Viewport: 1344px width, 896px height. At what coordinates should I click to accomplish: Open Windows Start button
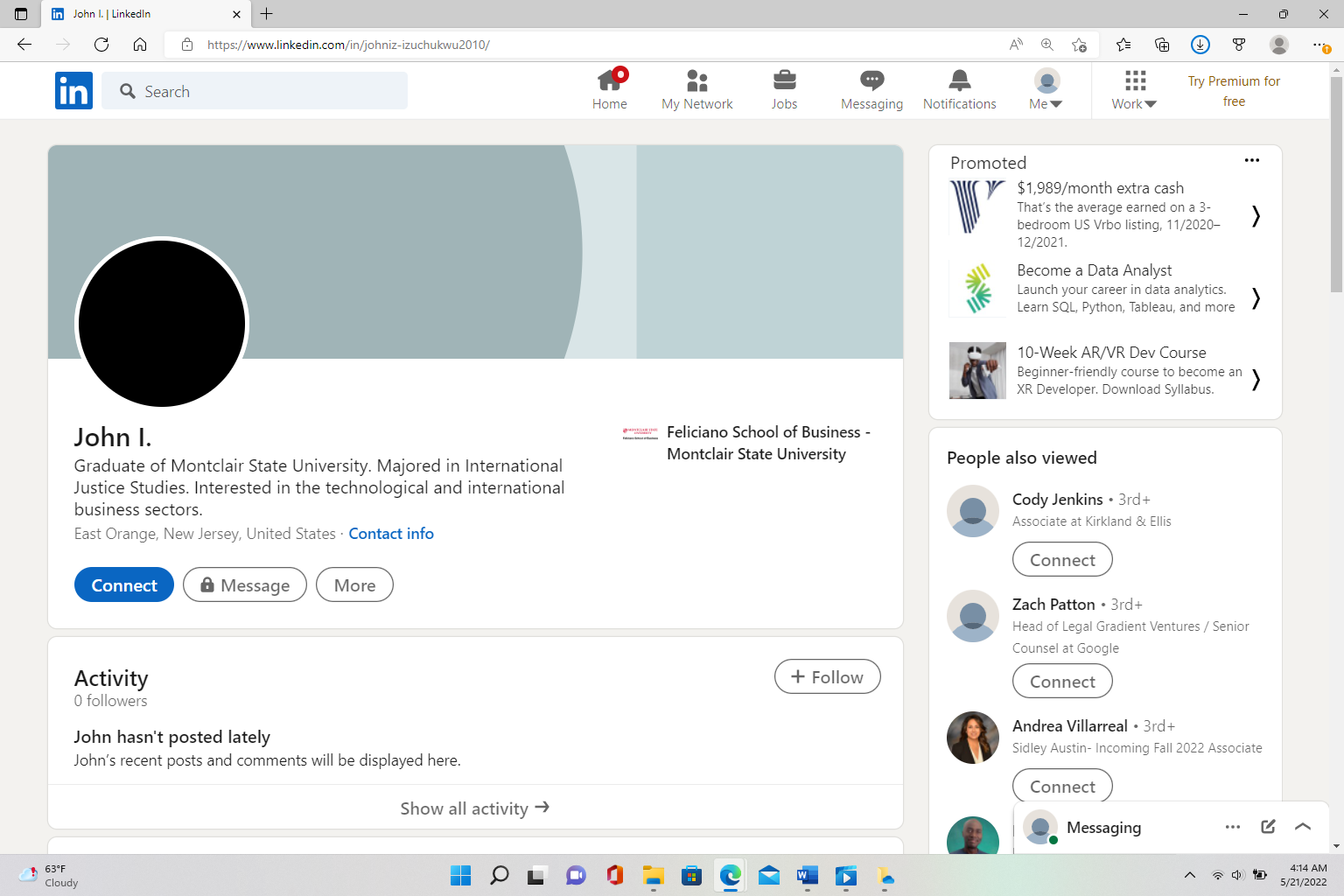click(460, 875)
